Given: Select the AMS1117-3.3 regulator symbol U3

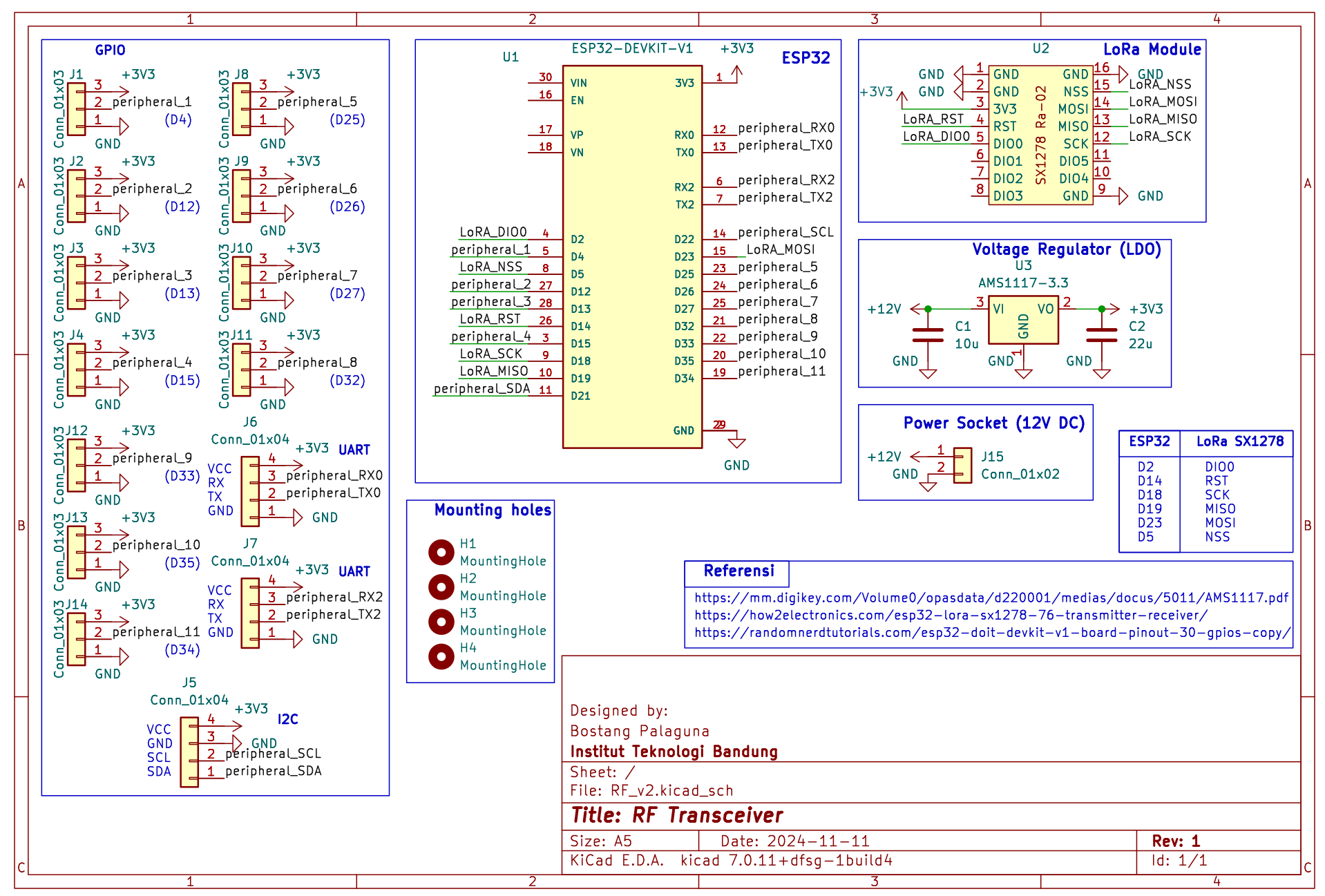Looking at the screenshot, I should click(x=1023, y=321).
